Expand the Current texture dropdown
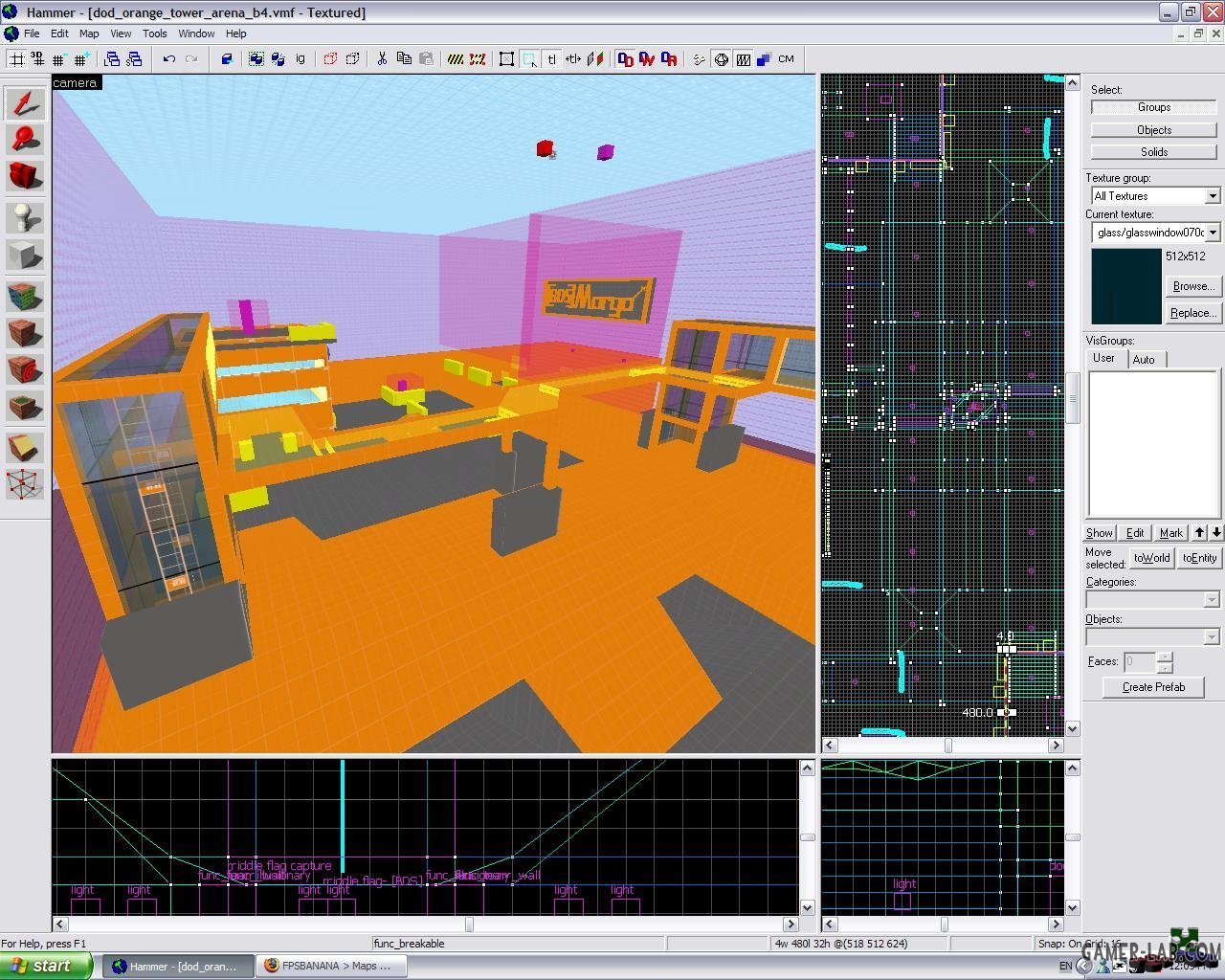Screen dimensions: 1225x980 point(1213,233)
